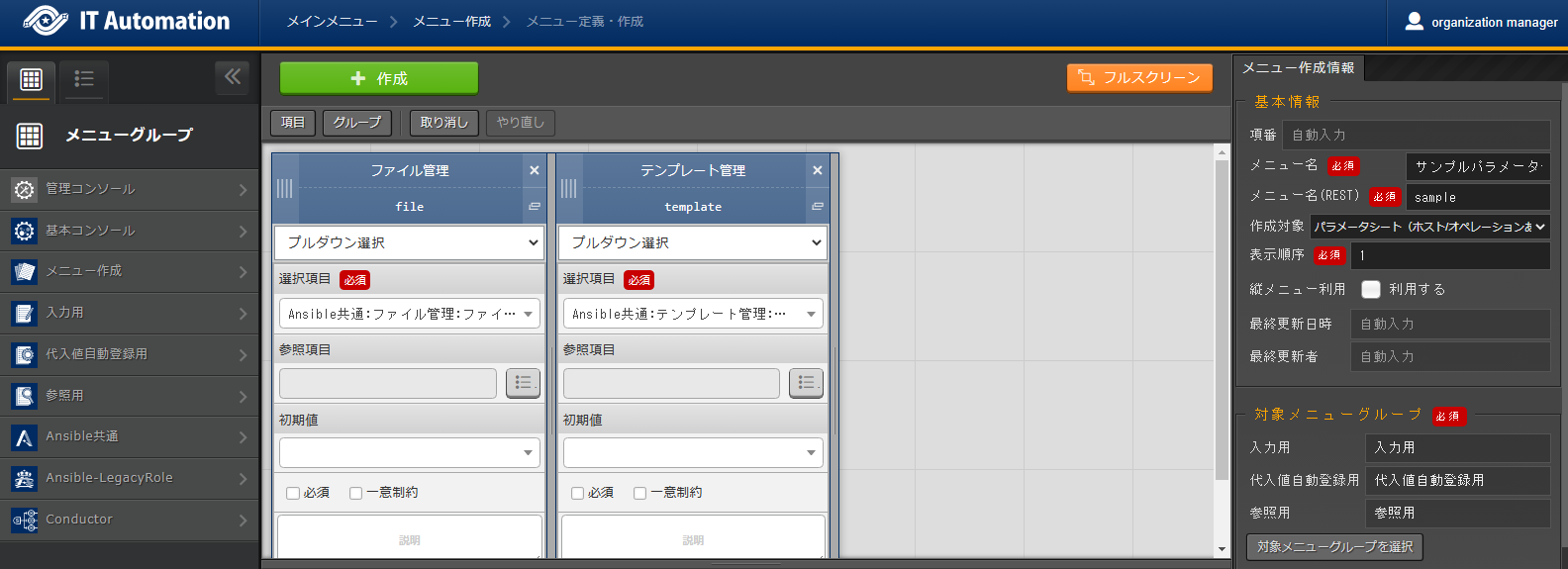The height and width of the screenshot is (569, 1568).
Task: Click the テンプレート管理 column copy icon
Action: [818, 206]
